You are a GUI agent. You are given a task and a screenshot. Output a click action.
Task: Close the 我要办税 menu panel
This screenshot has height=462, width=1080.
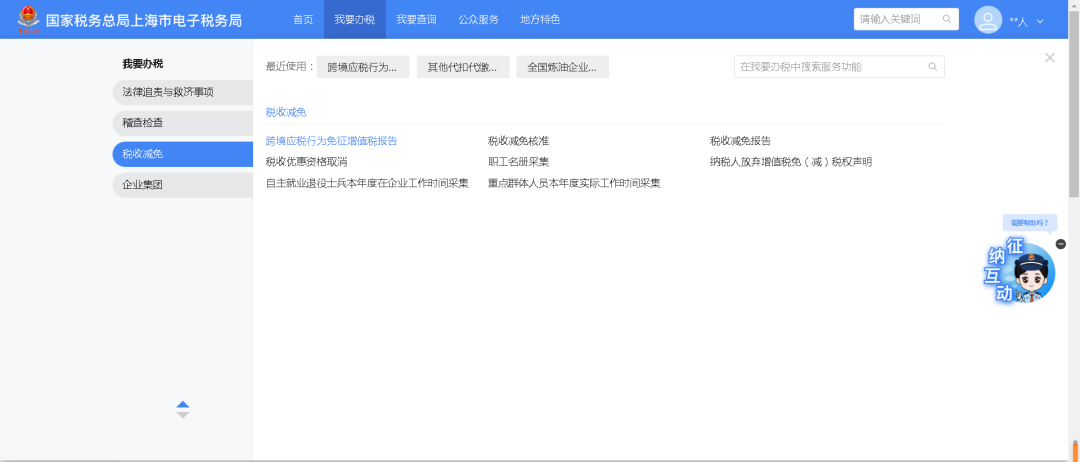point(1049,58)
